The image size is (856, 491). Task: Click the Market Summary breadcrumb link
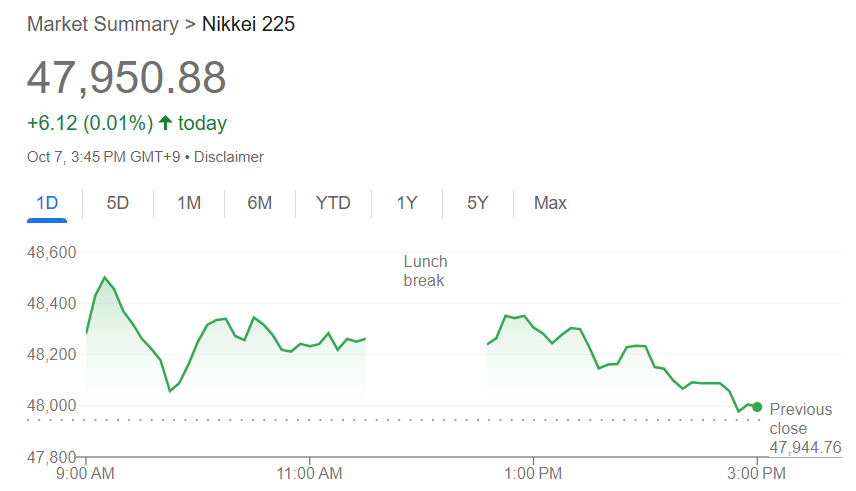point(102,23)
